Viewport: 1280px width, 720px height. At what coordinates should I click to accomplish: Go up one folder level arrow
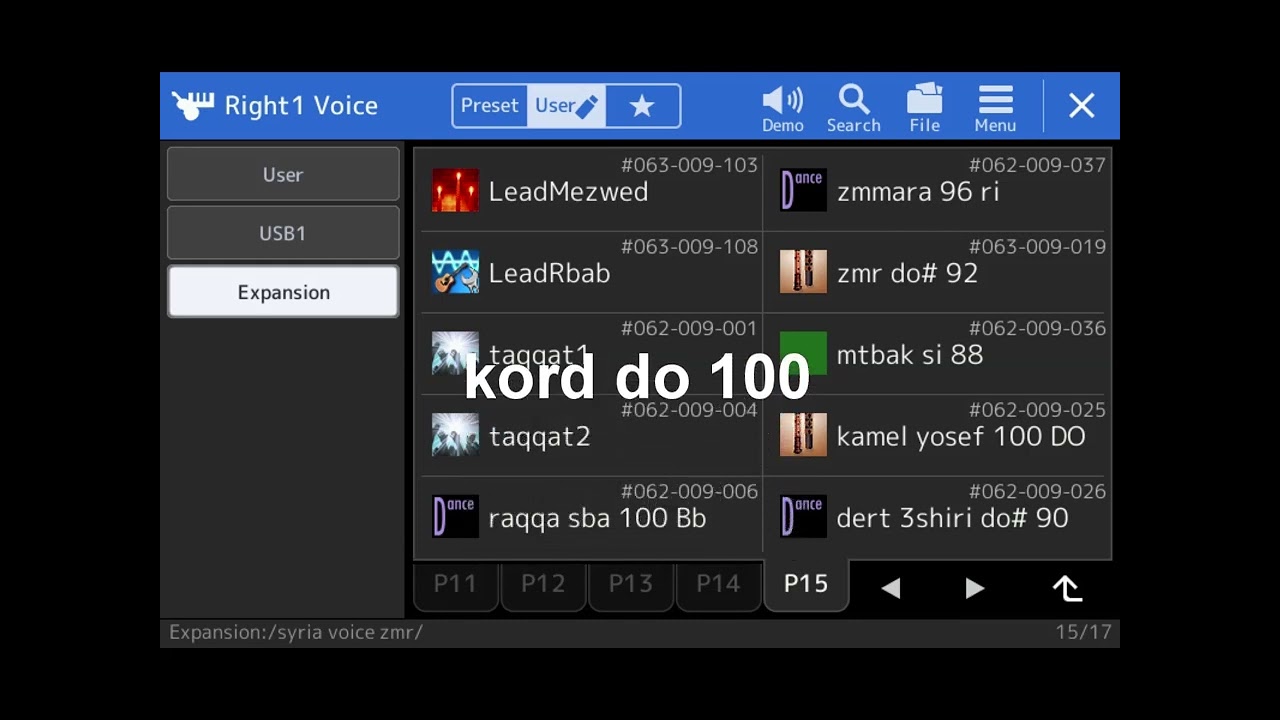tap(1067, 588)
